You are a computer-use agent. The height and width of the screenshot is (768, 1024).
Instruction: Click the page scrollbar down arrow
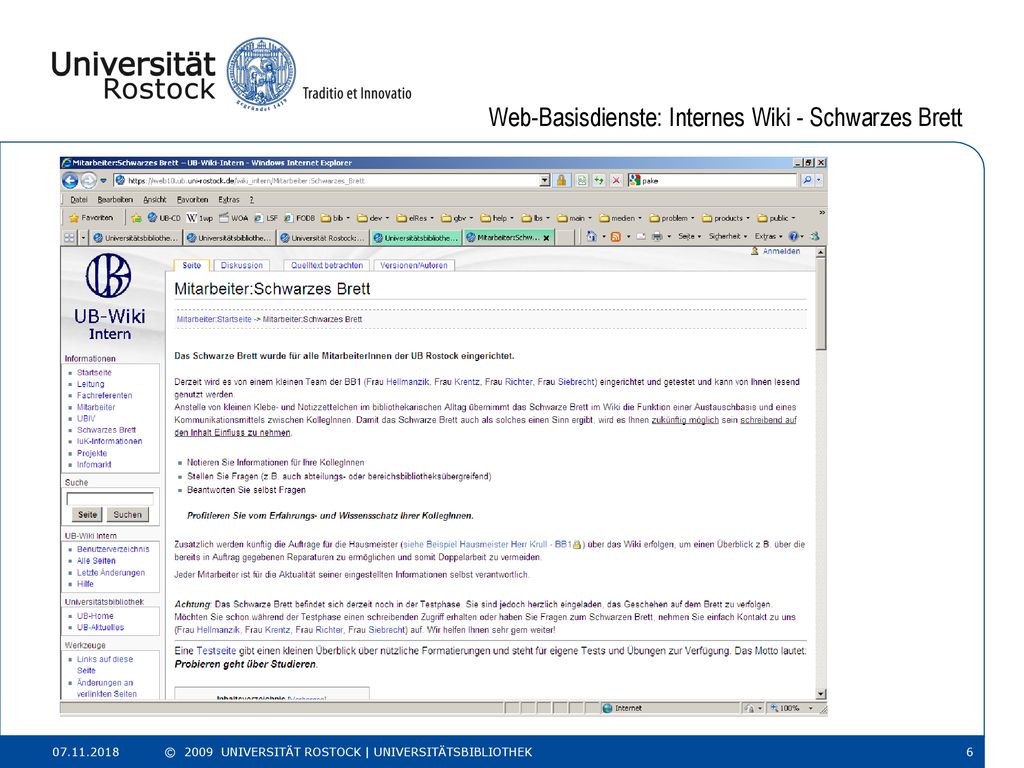click(x=821, y=694)
